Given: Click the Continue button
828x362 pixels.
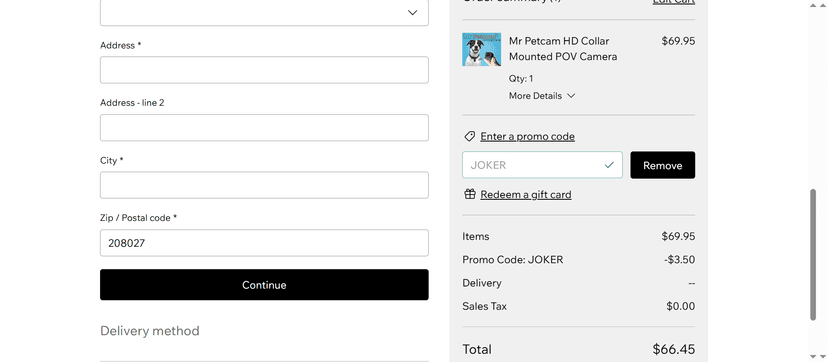Looking at the screenshot, I should (x=264, y=285).
